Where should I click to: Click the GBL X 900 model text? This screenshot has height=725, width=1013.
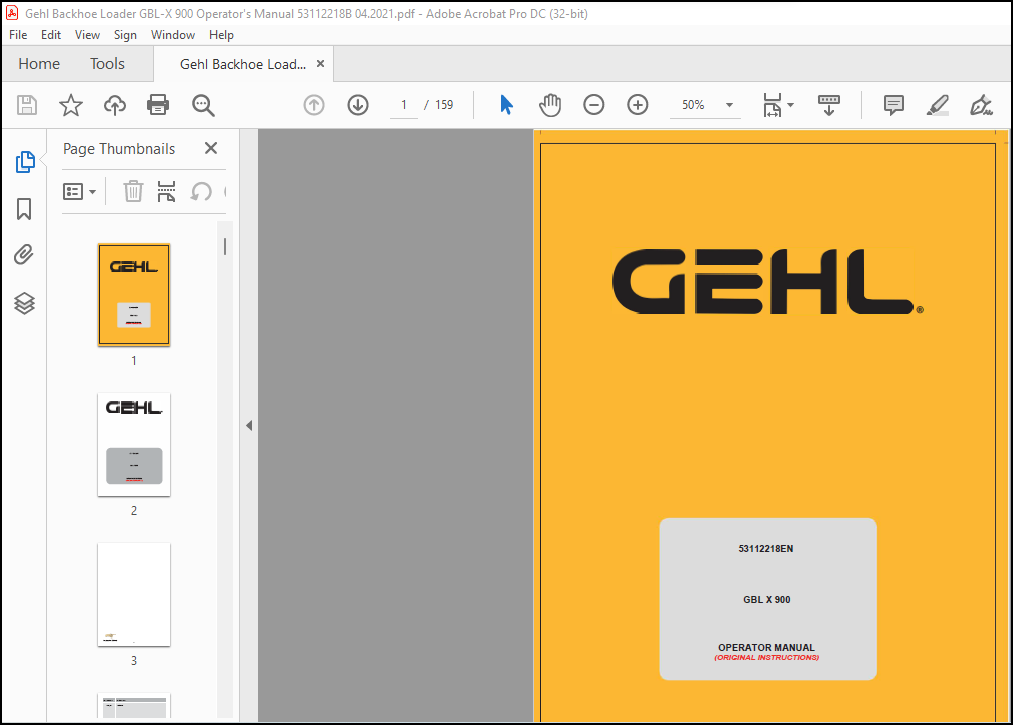(766, 600)
